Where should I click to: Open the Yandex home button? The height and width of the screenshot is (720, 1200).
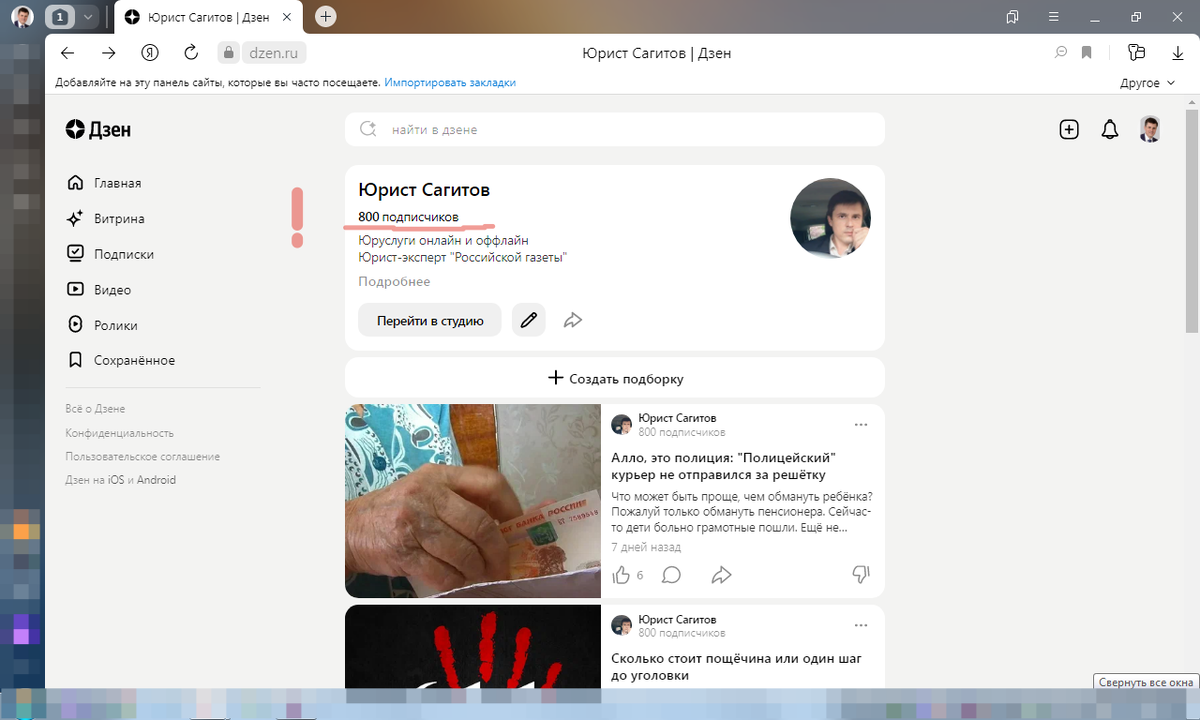pyautogui.click(x=150, y=53)
